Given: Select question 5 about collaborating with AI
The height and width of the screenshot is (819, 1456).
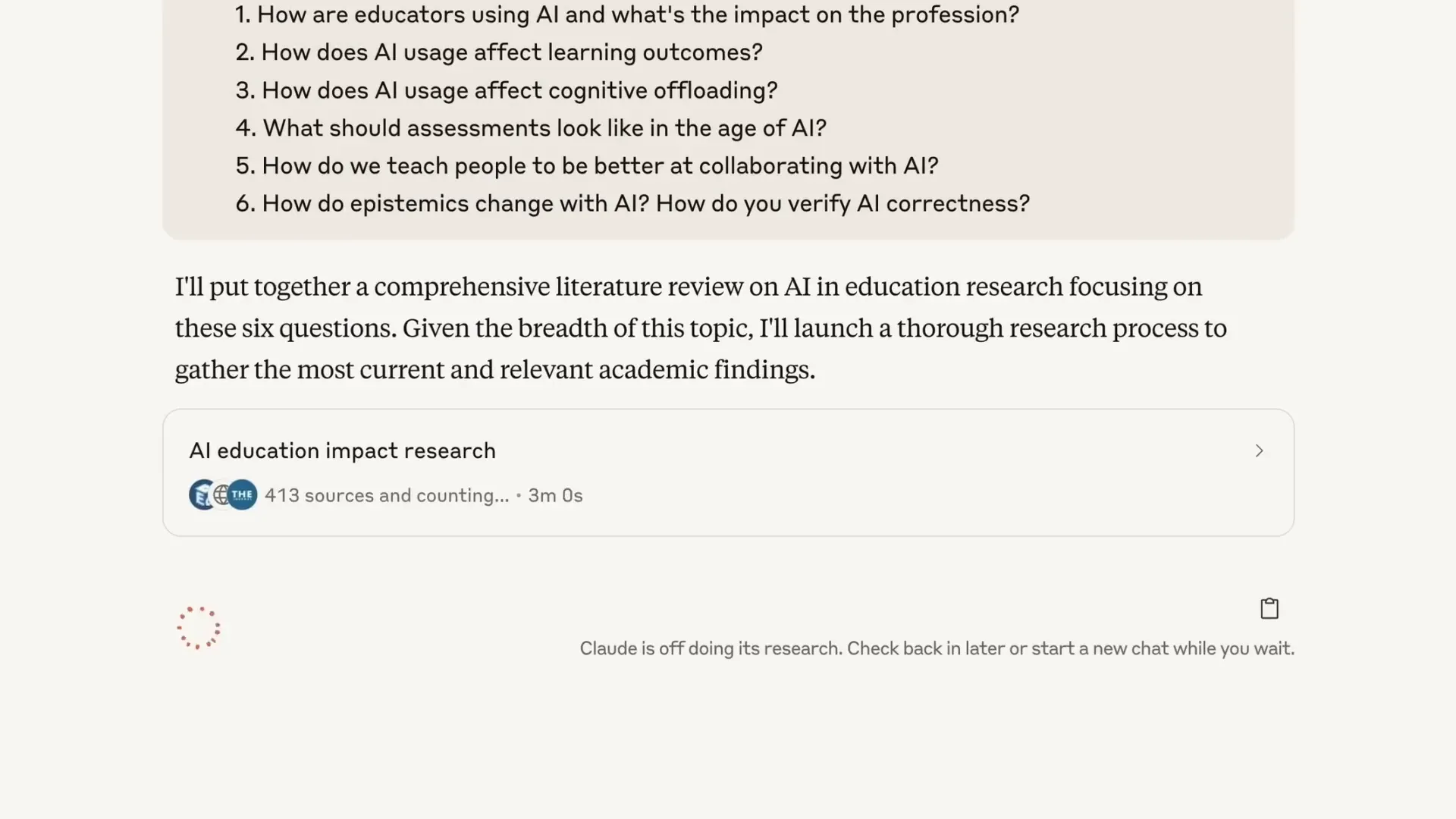Looking at the screenshot, I should [x=587, y=166].
